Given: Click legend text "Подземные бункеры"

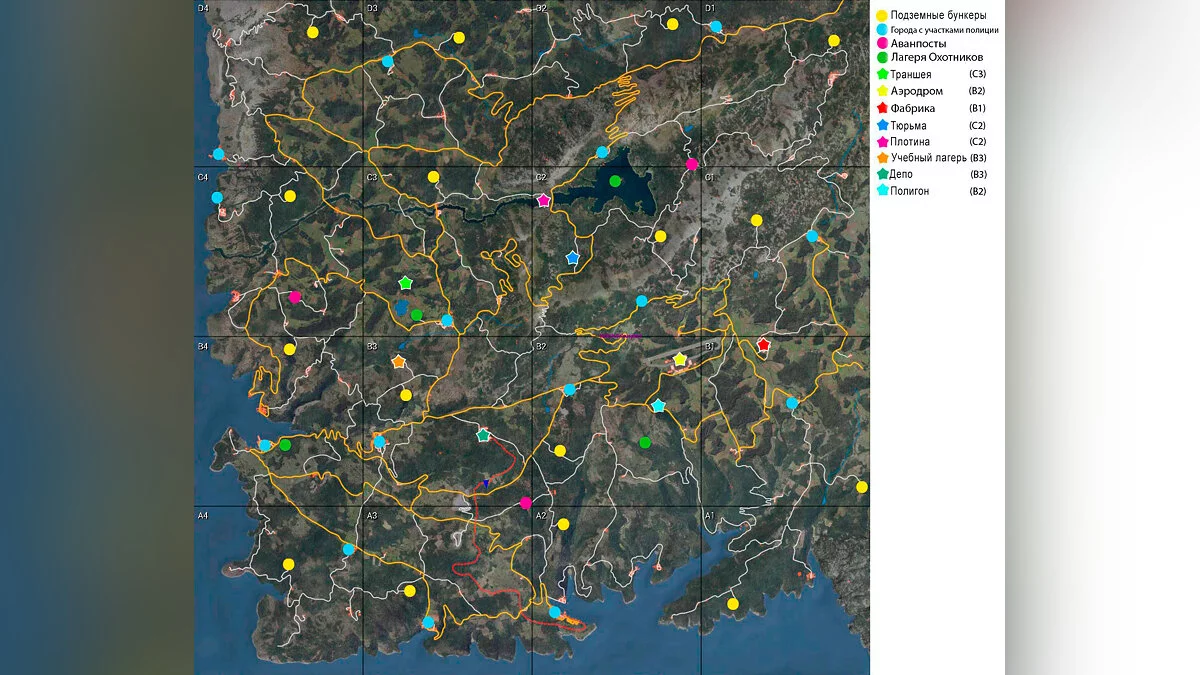Looking at the screenshot, I should pos(938,15).
